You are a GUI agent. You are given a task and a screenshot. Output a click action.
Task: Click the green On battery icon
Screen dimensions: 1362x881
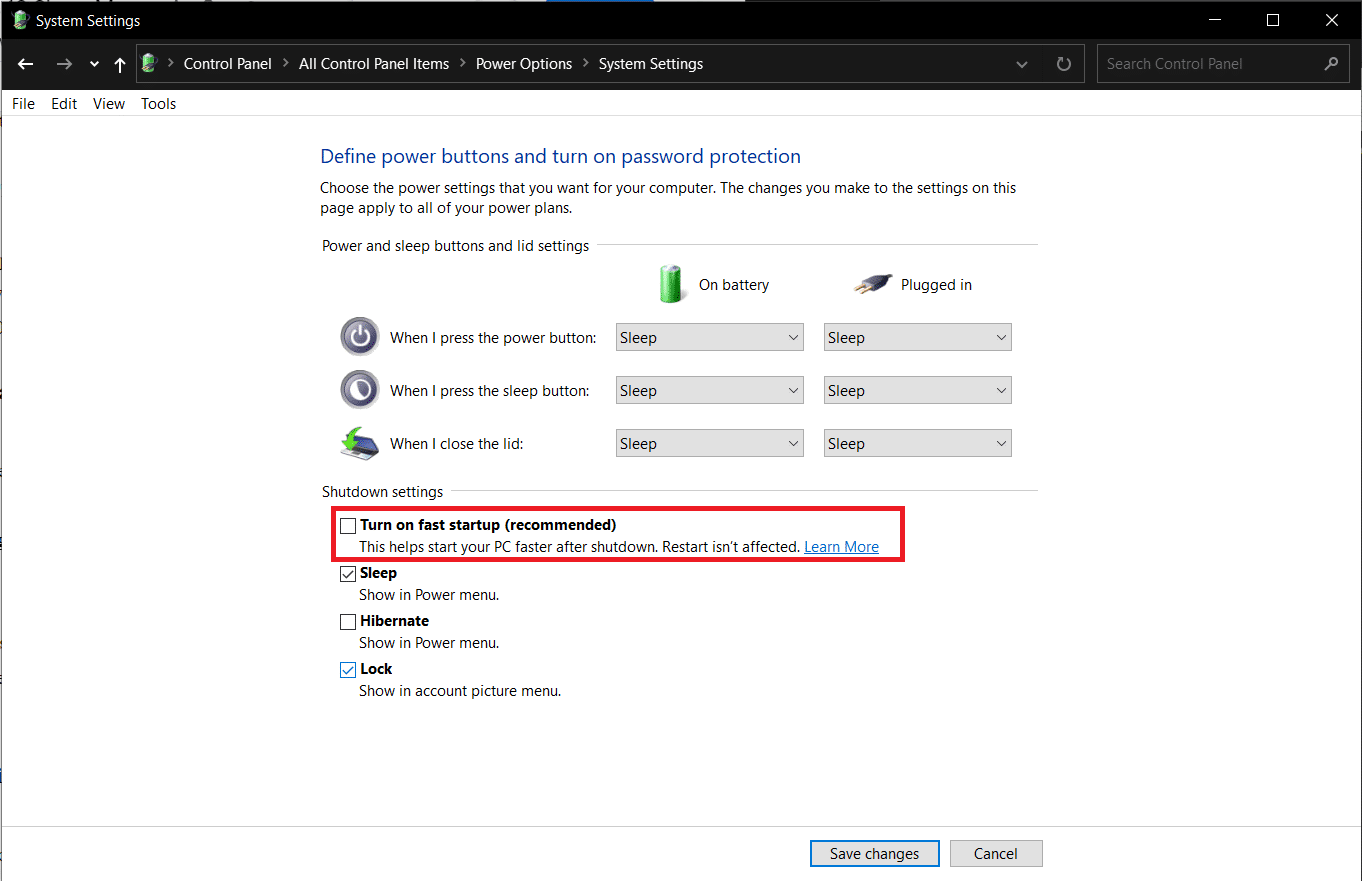tap(672, 284)
